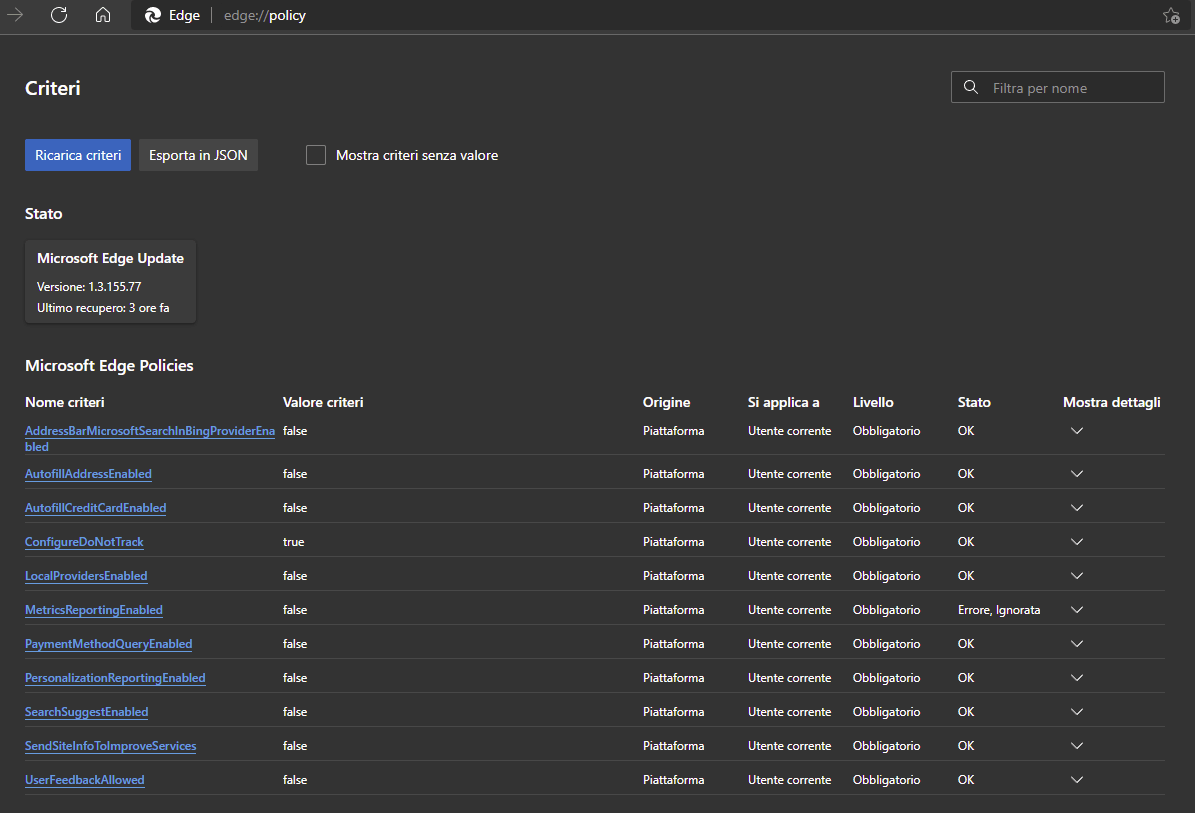
Task: Click the true value of ConfigureDoNotTrack
Action: point(293,542)
